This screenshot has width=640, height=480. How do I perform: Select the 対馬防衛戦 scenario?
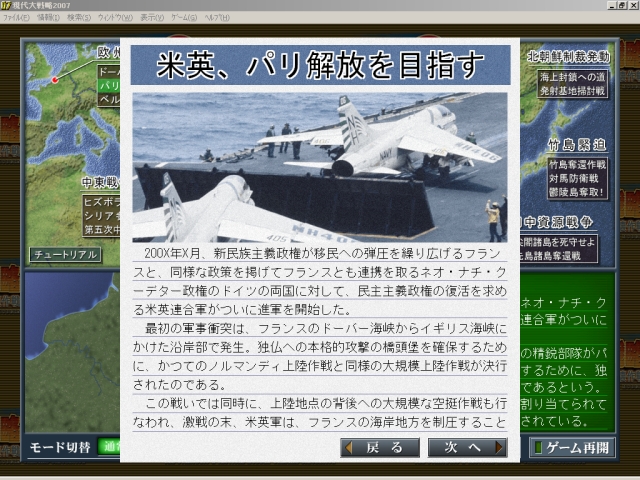click(x=574, y=178)
